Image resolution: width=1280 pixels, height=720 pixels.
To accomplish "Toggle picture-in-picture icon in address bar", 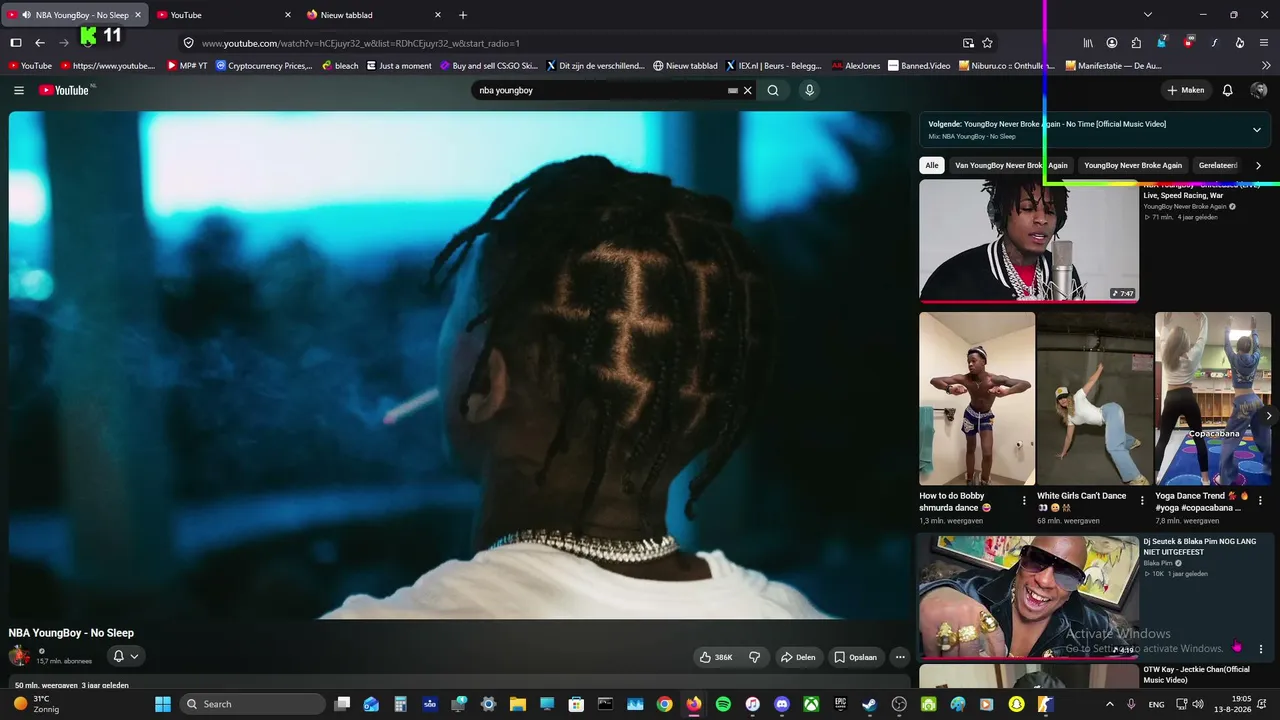I will click(968, 43).
